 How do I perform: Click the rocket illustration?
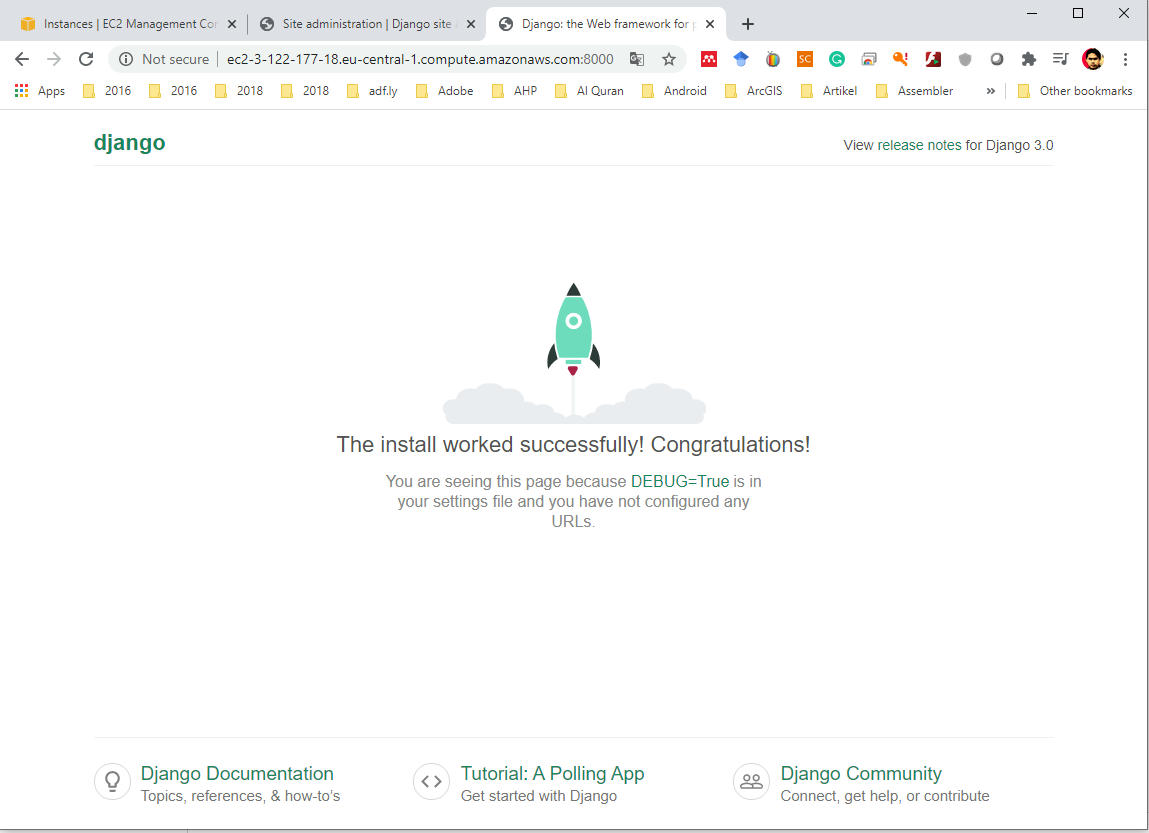[x=574, y=353]
